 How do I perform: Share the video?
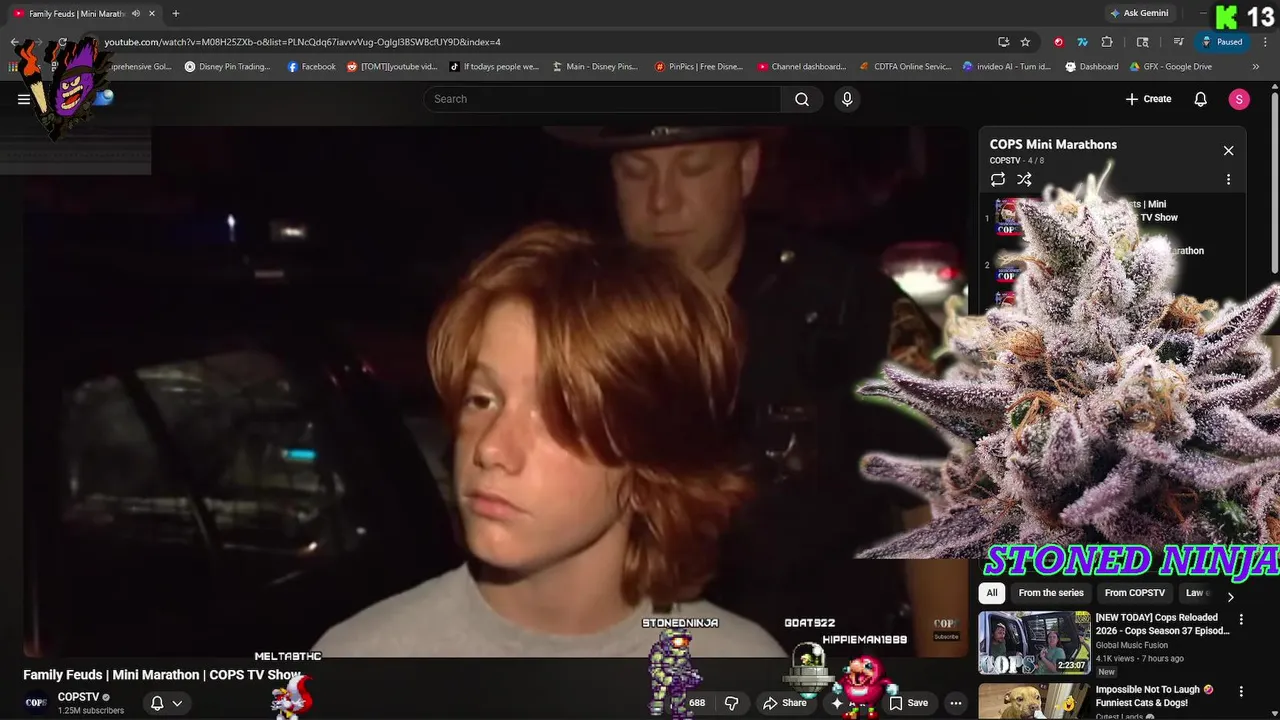(785, 703)
